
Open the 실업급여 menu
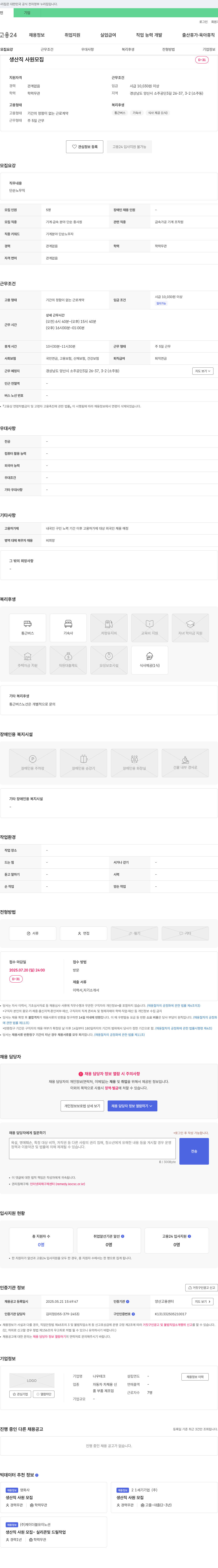click(108, 35)
